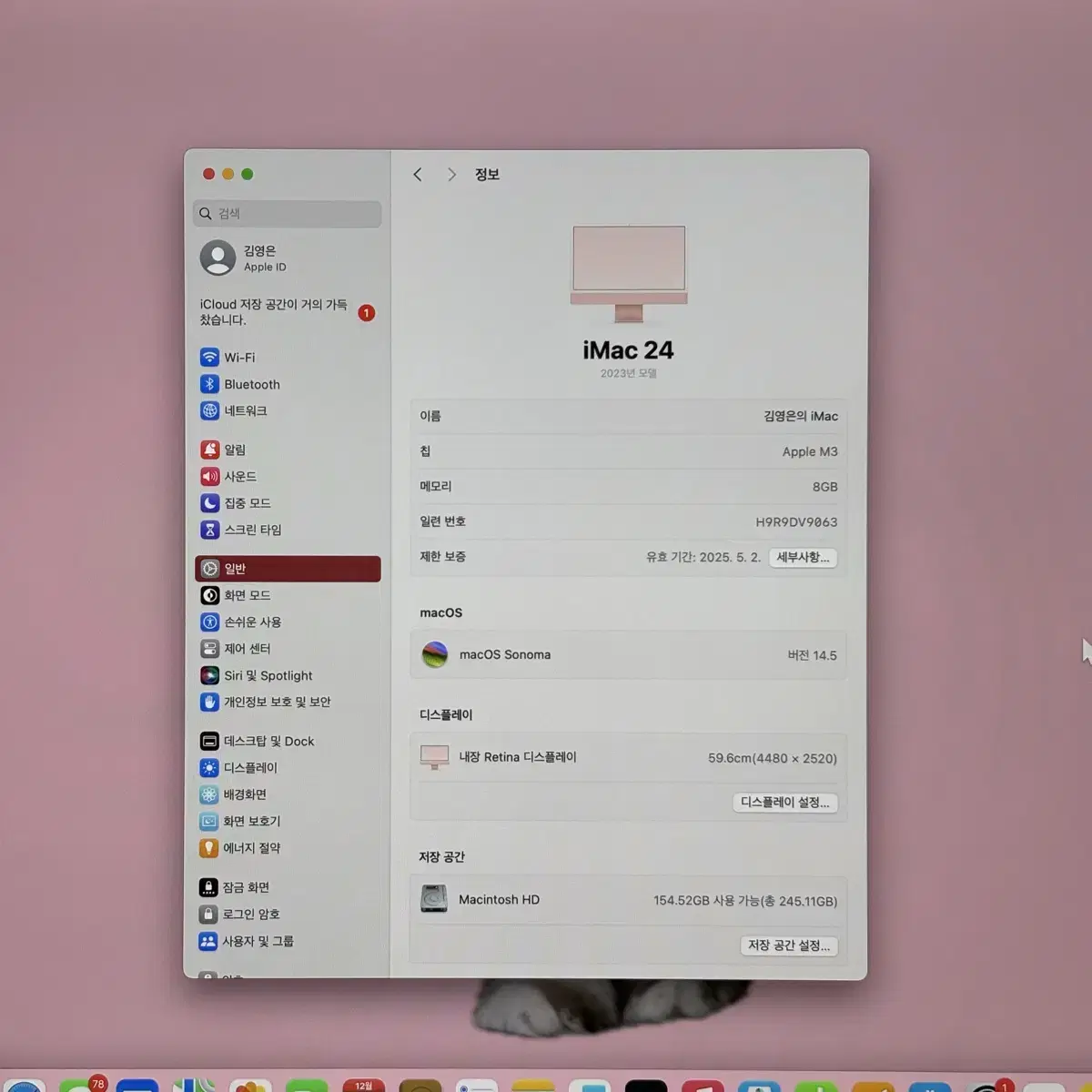This screenshot has height=1092, width=1092.
Task: Click the 디스플레이 설정... button
Action: 784,803
